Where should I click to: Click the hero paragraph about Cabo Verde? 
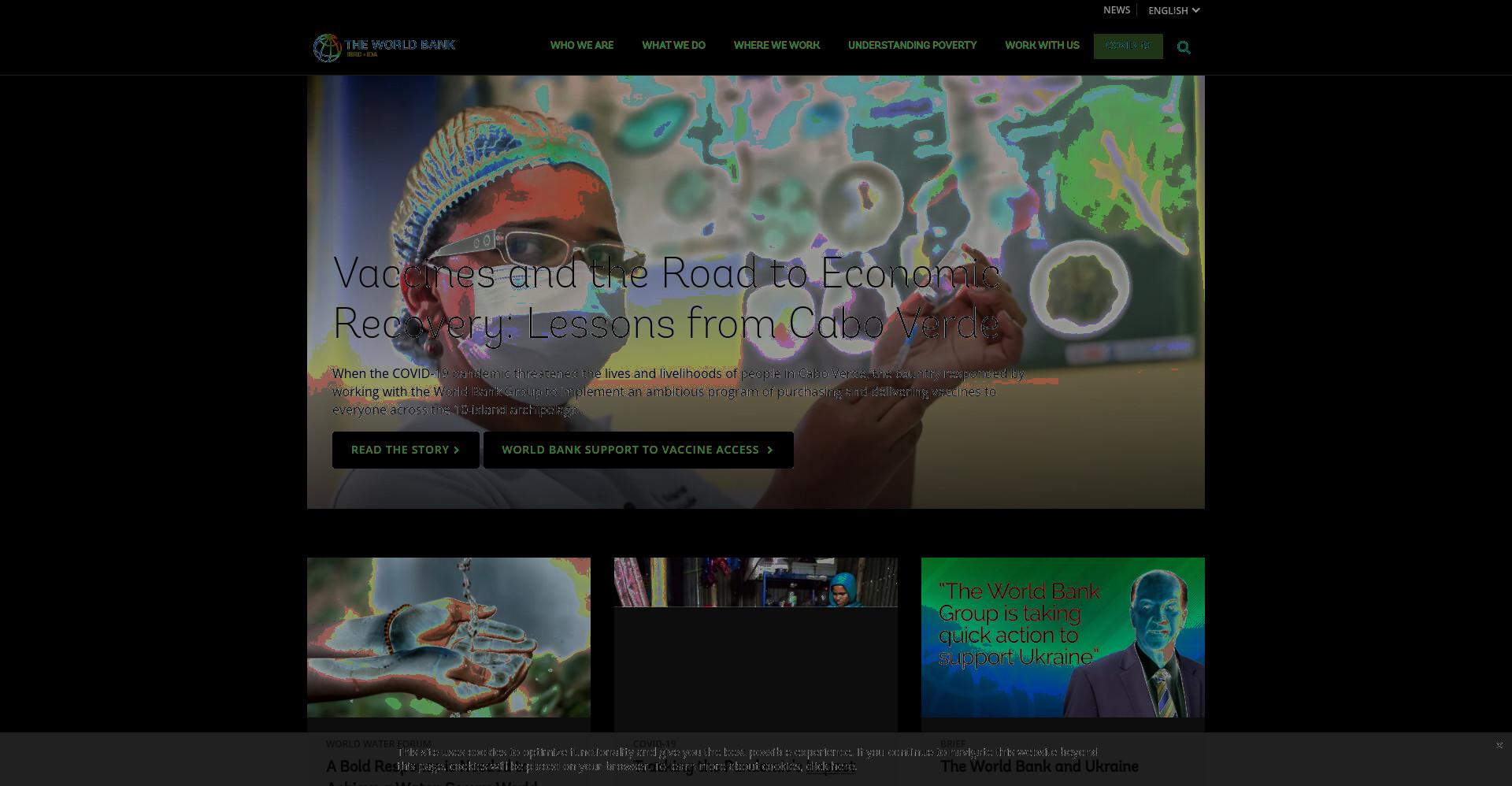pyautogui.click(x=678, y=391)
